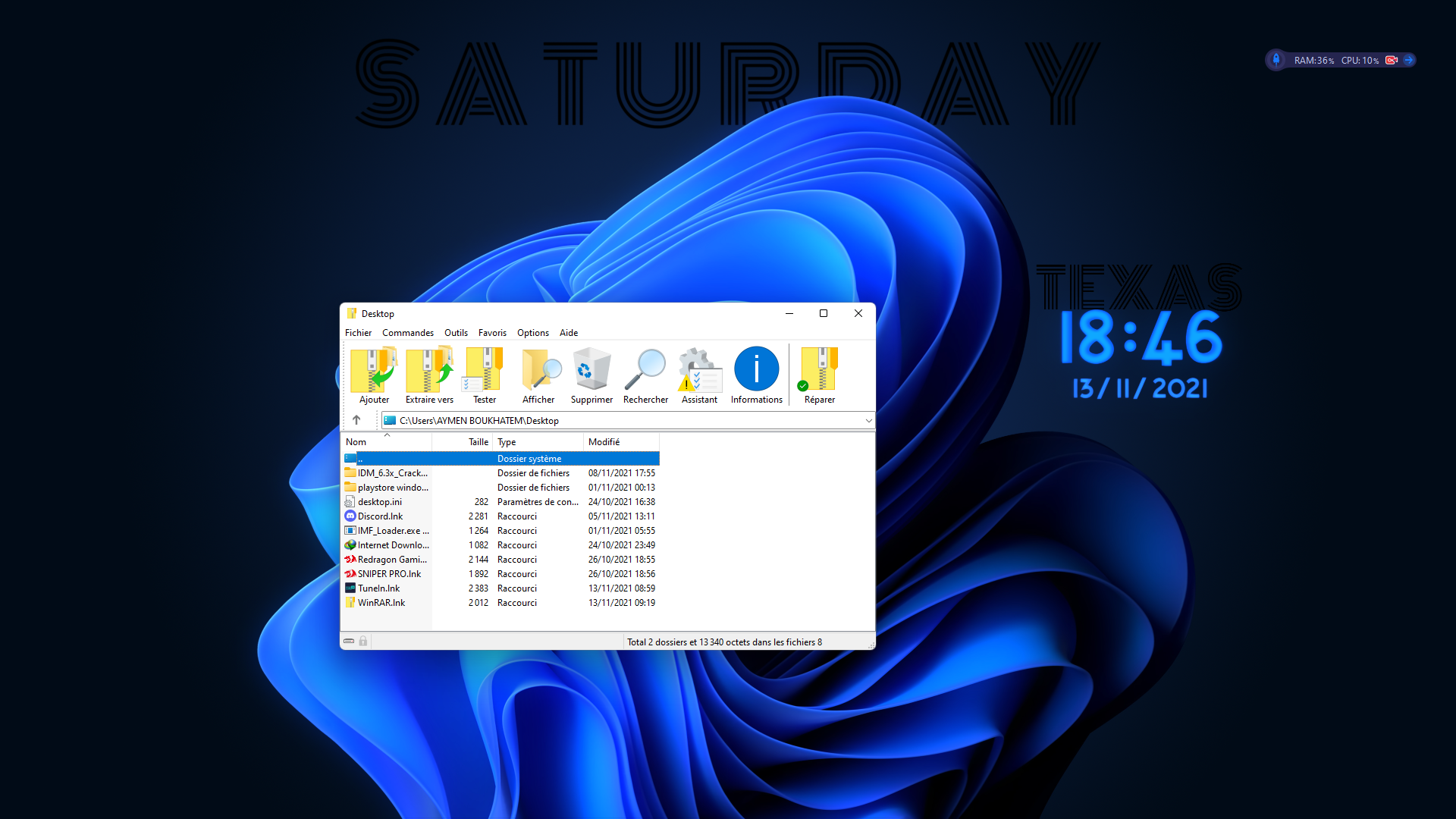Launch the Assistant wizard icon
Image resolution: width=1456 pixels, height=819 pixels.
[699, 370]
